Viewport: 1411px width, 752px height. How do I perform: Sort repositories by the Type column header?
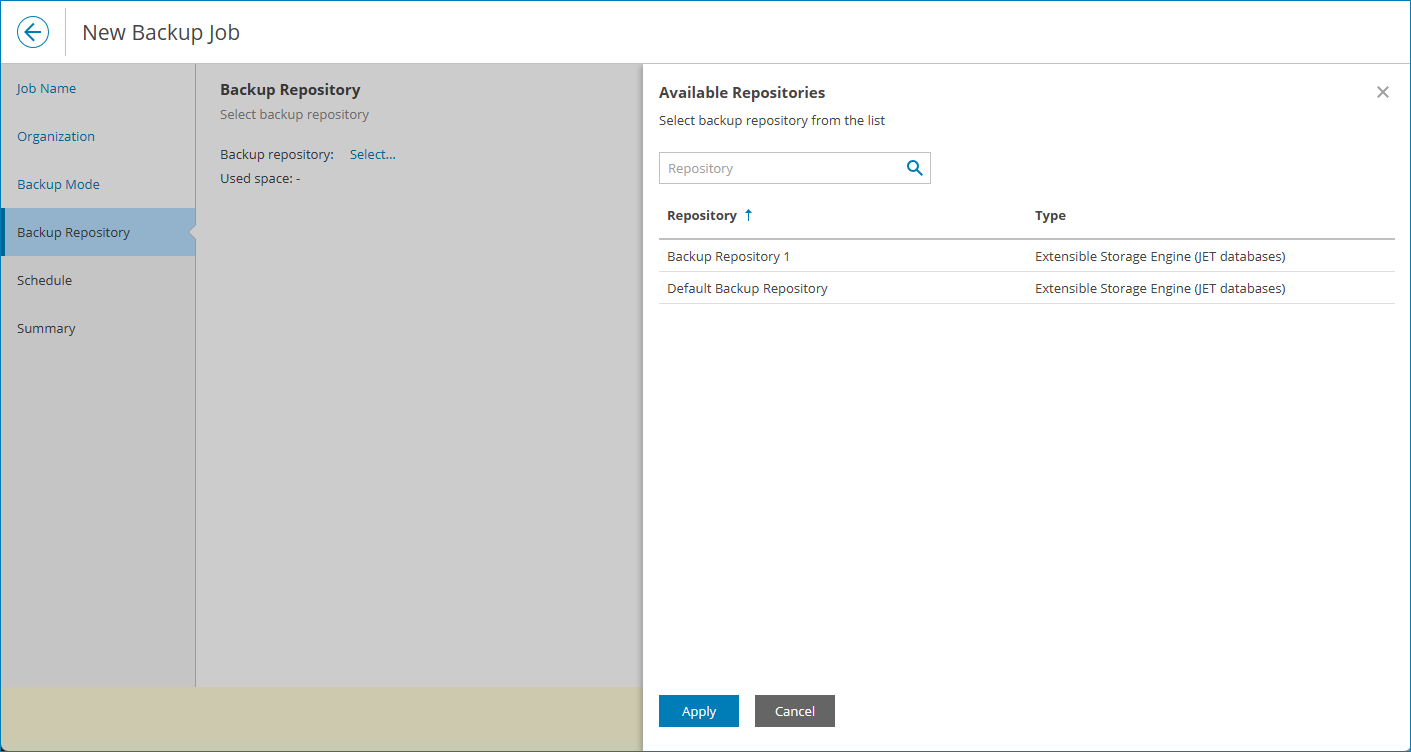(x=1050, y=215)
